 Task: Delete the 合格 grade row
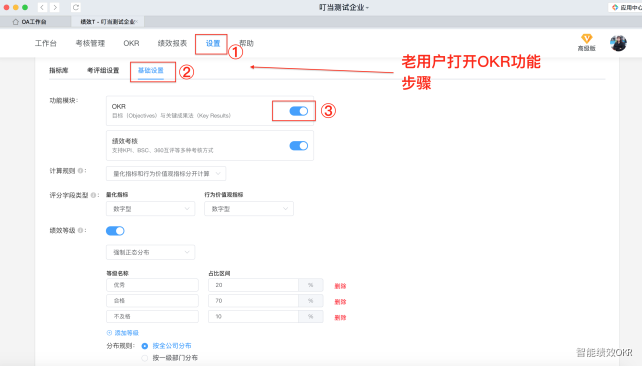(x=340, y=302)
